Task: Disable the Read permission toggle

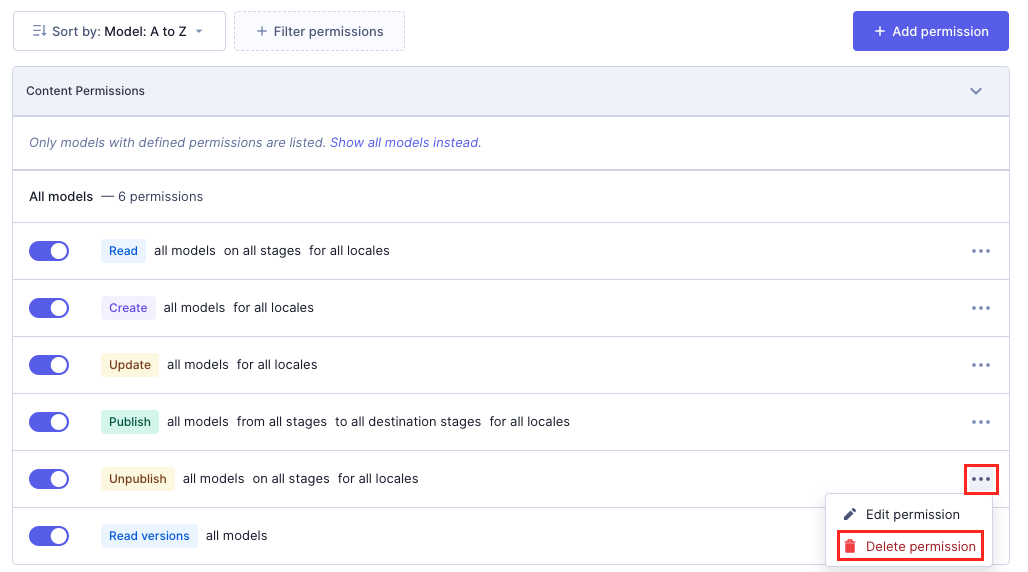Action: pos(49,251)
